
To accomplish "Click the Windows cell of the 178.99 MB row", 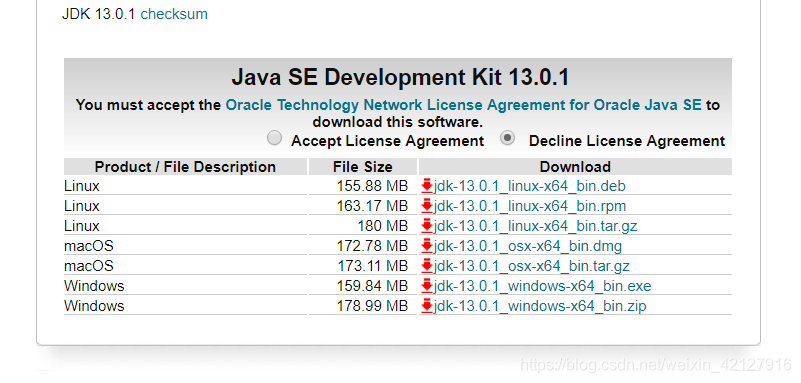I will [x=185, y=306].
